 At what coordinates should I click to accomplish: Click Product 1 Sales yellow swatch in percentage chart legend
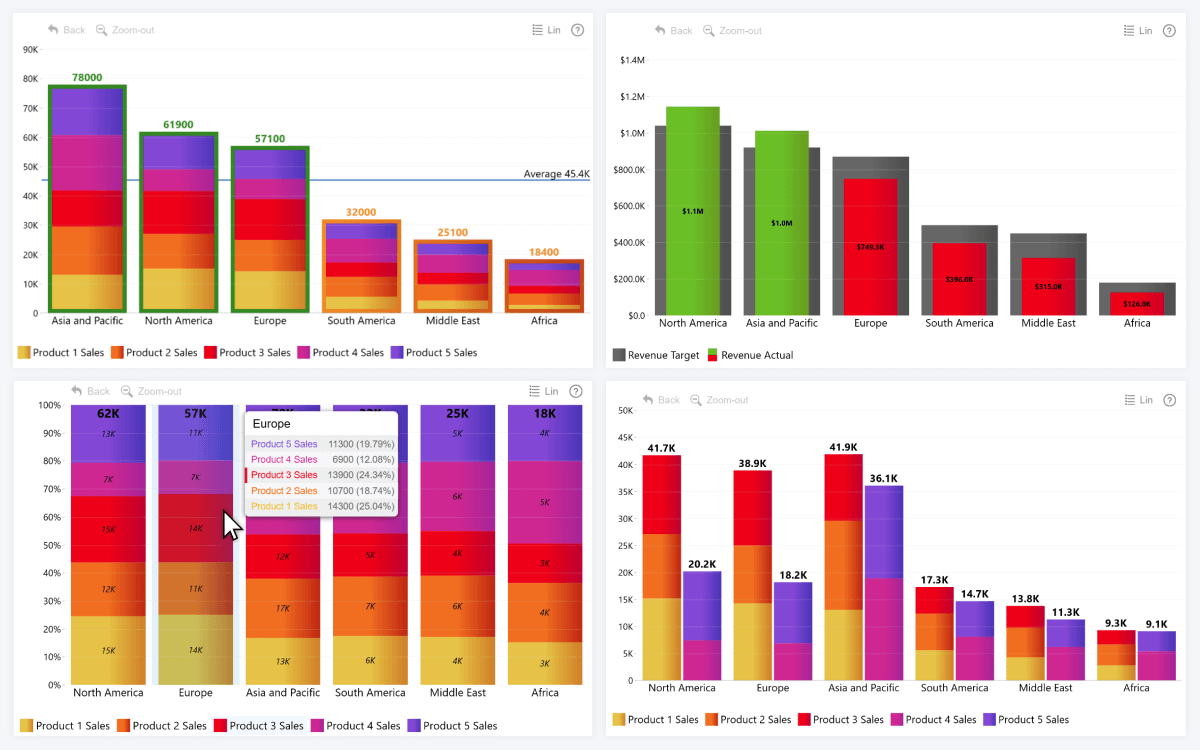coord(26,725)
